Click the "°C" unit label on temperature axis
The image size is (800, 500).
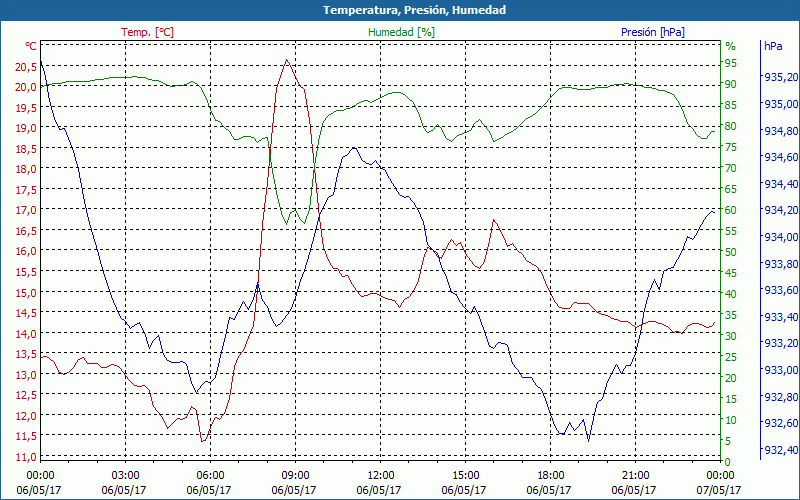pos(31,46)
